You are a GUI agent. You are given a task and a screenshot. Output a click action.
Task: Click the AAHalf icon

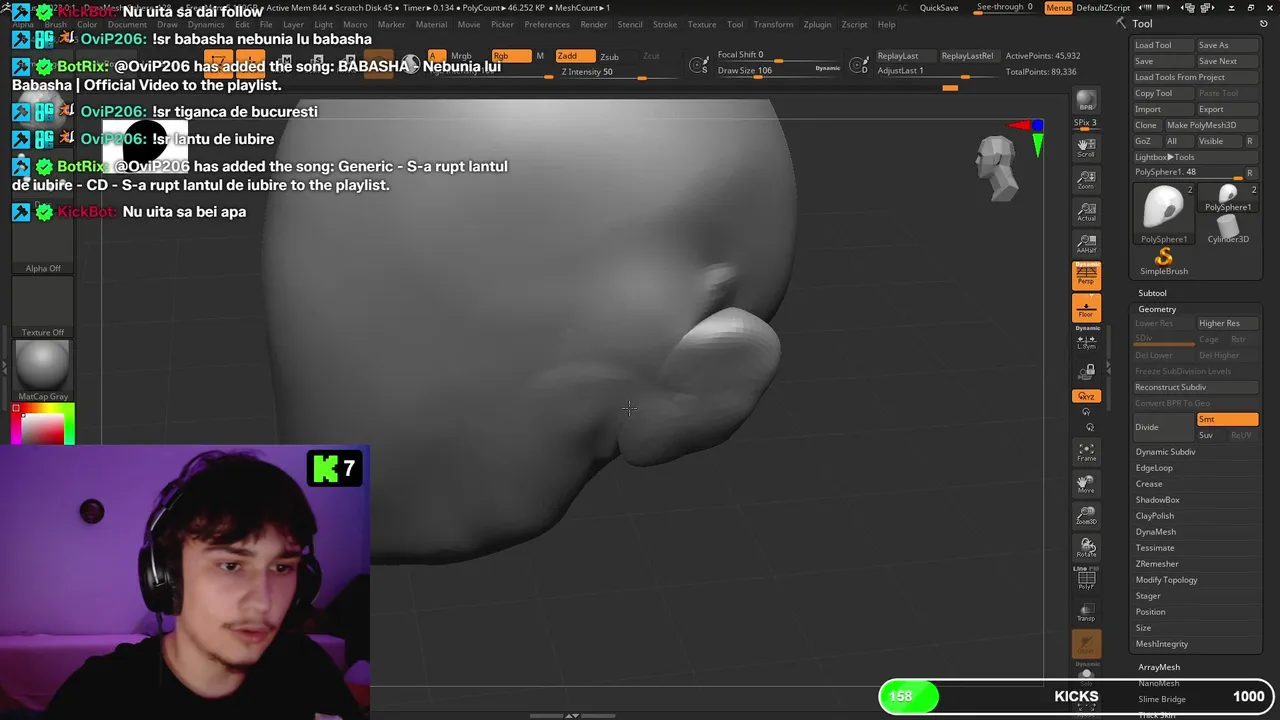pyautogui.click(x=1086, y=244)
